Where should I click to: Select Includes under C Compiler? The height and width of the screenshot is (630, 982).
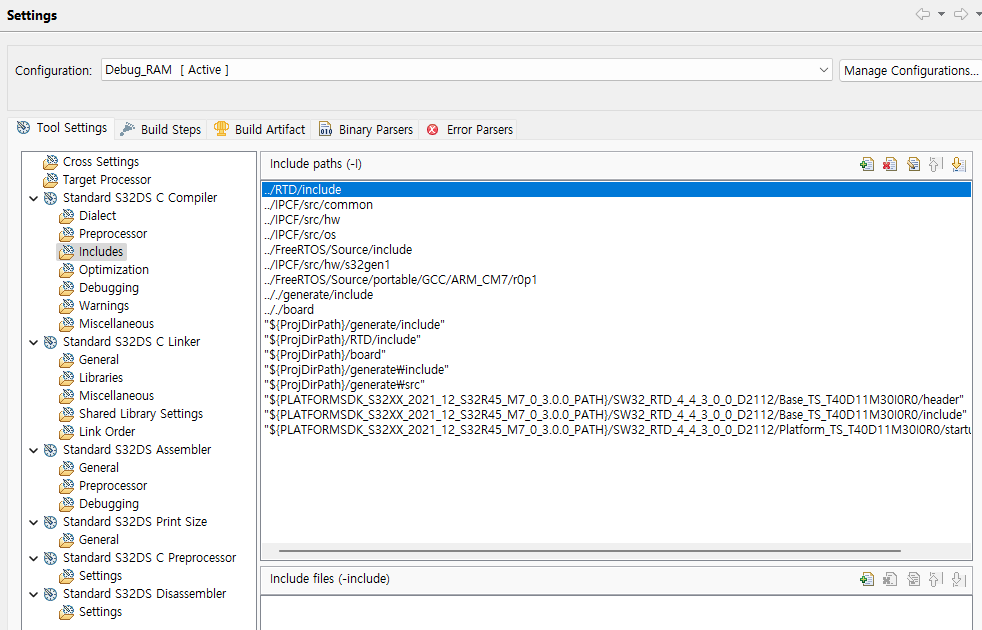(x=101, y=252)
